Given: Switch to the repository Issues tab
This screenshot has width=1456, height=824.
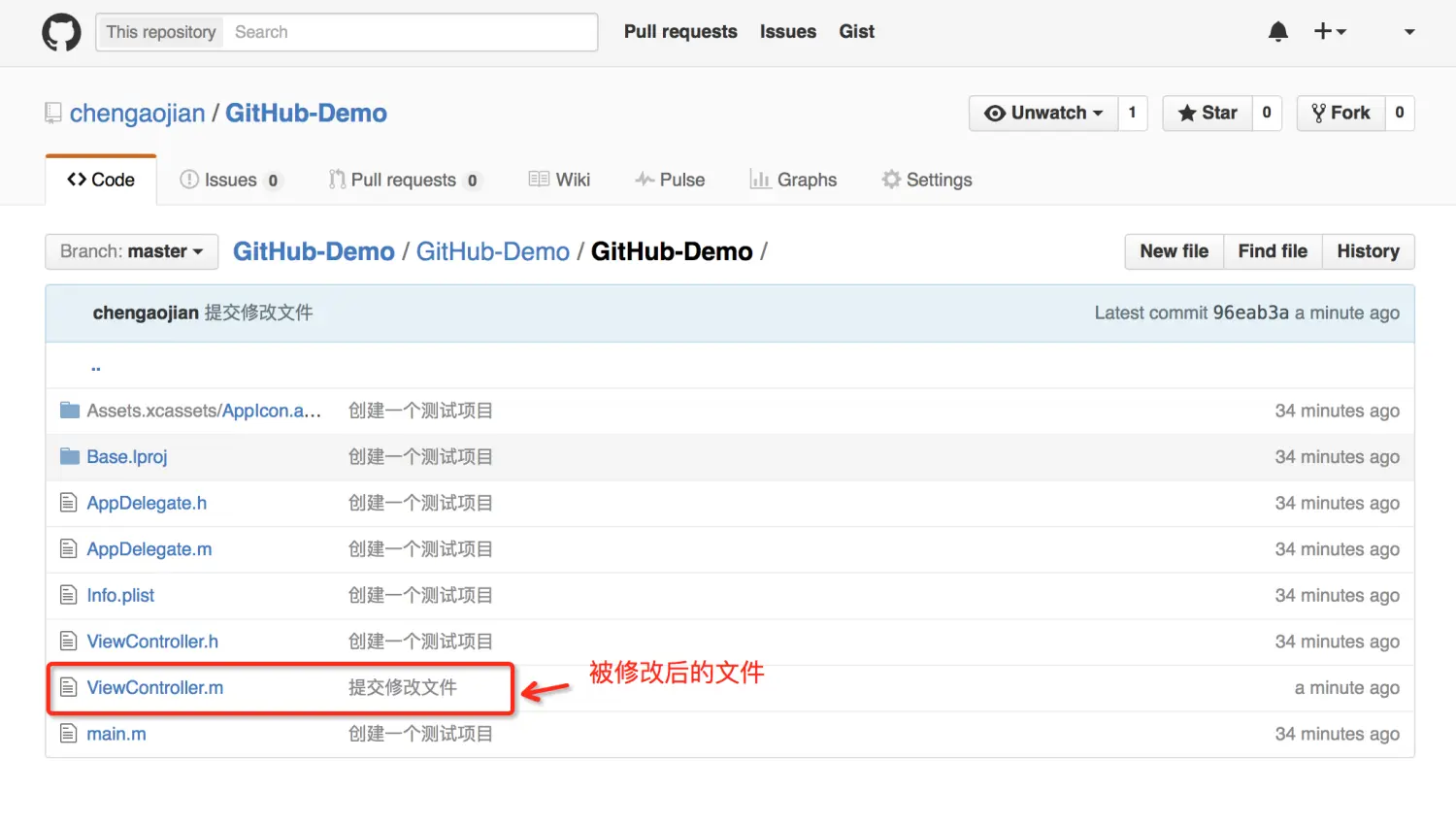Looking at the screenshot, I should tap(230, 180).
